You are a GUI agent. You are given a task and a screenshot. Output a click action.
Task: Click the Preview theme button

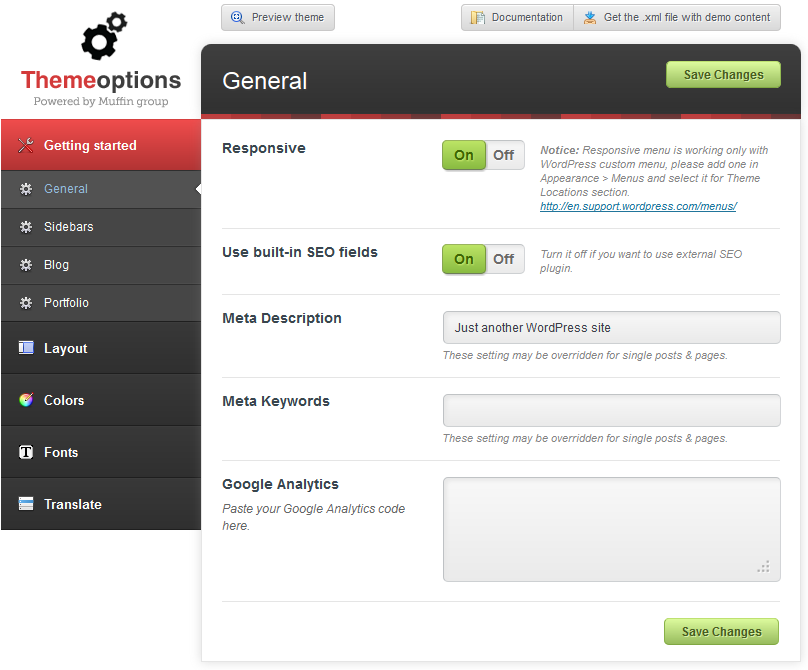point(278,18)
